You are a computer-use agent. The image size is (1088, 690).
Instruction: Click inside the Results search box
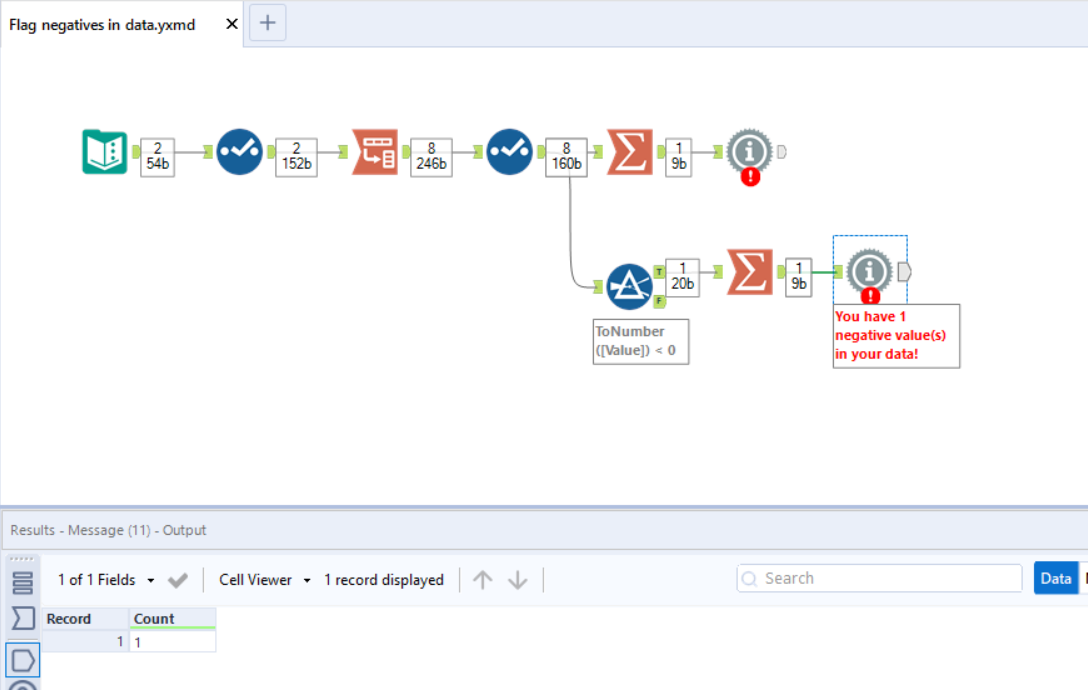click(878, 577)
